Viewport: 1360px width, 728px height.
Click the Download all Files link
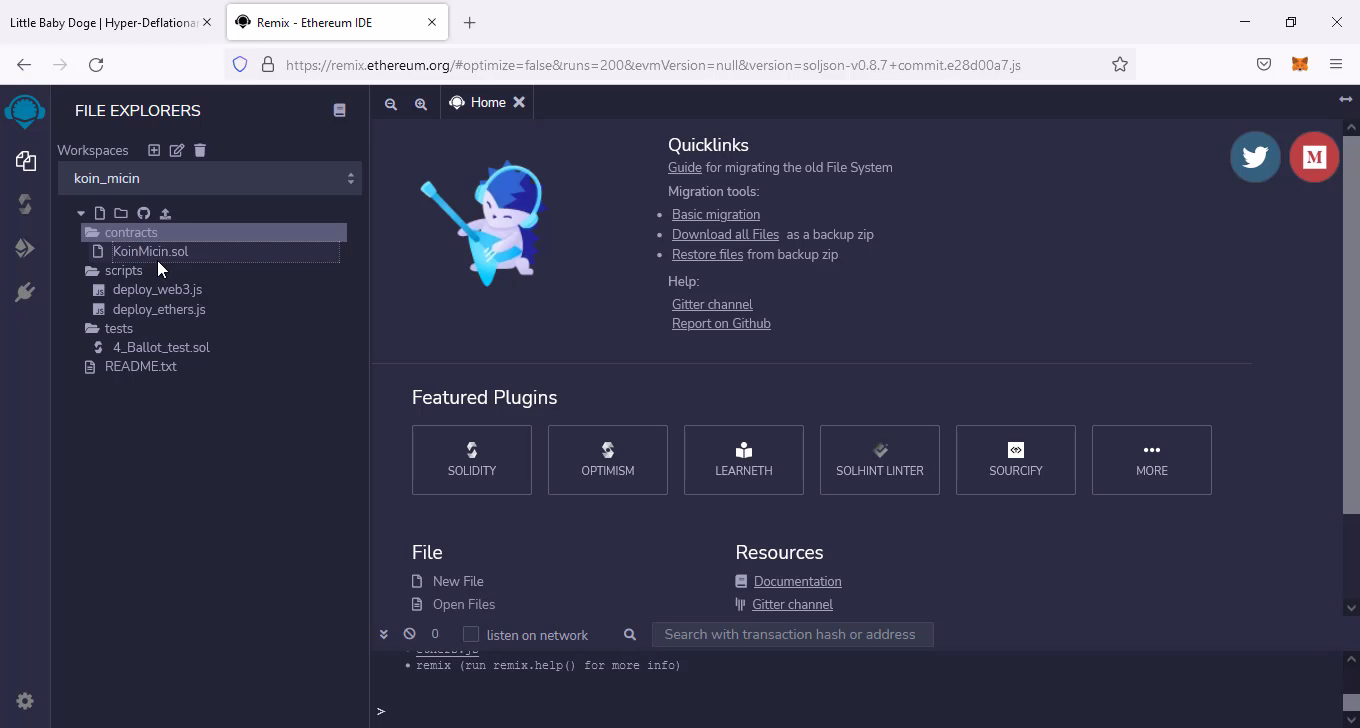(725, 234)
